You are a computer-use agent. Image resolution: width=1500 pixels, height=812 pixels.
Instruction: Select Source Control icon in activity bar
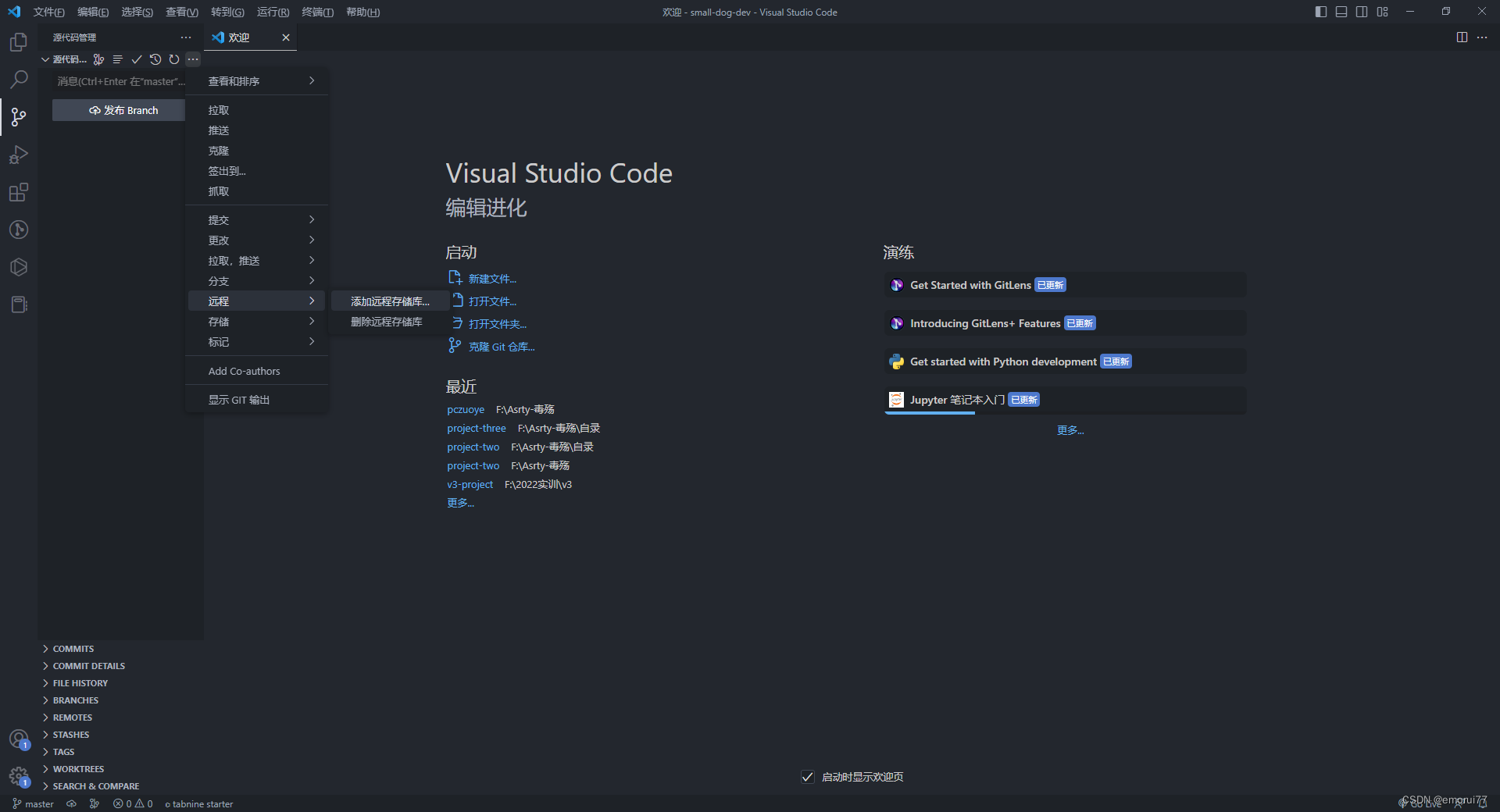[x=19, y=117]
